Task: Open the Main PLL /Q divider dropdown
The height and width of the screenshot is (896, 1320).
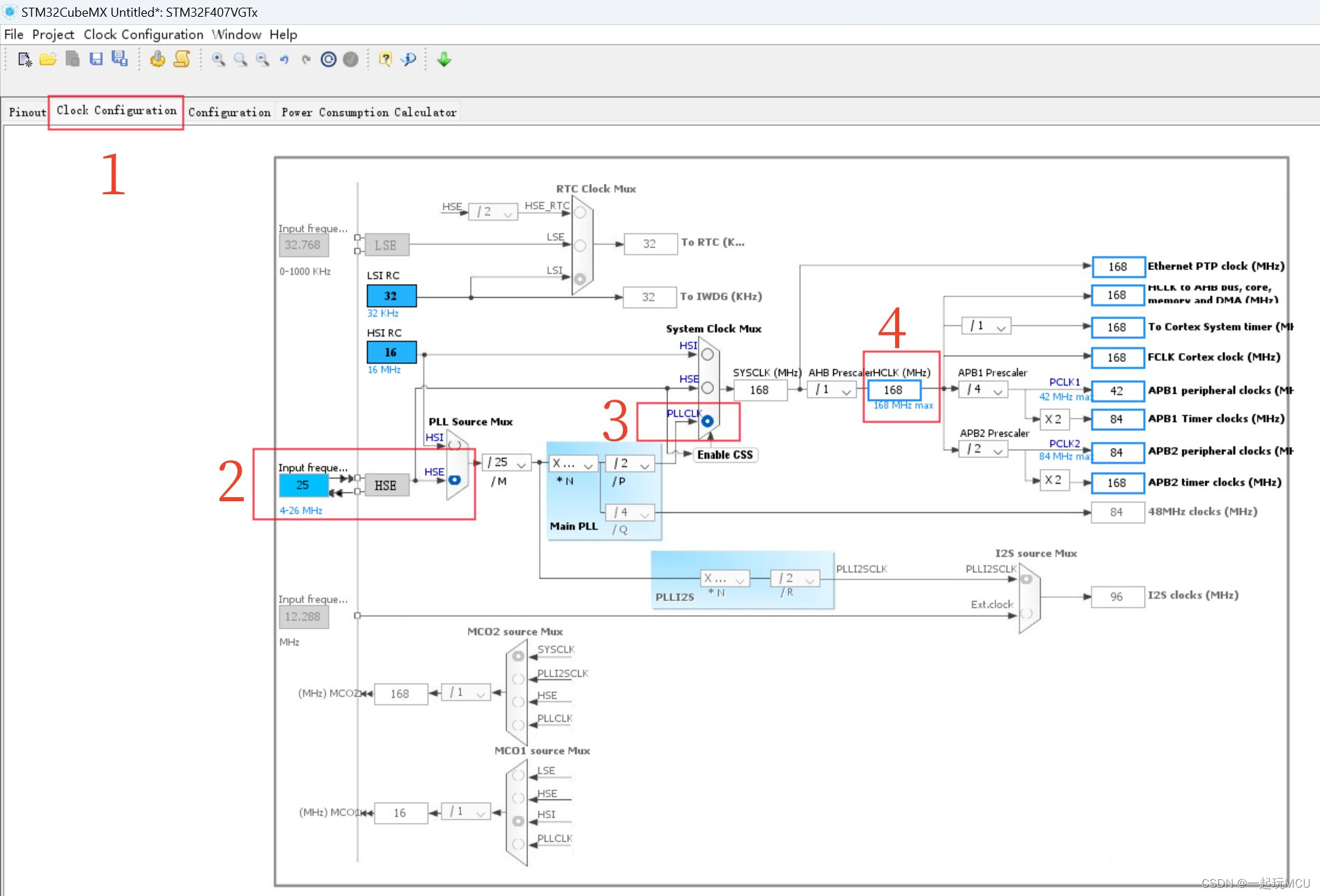Action: click(x=630, y=512)
